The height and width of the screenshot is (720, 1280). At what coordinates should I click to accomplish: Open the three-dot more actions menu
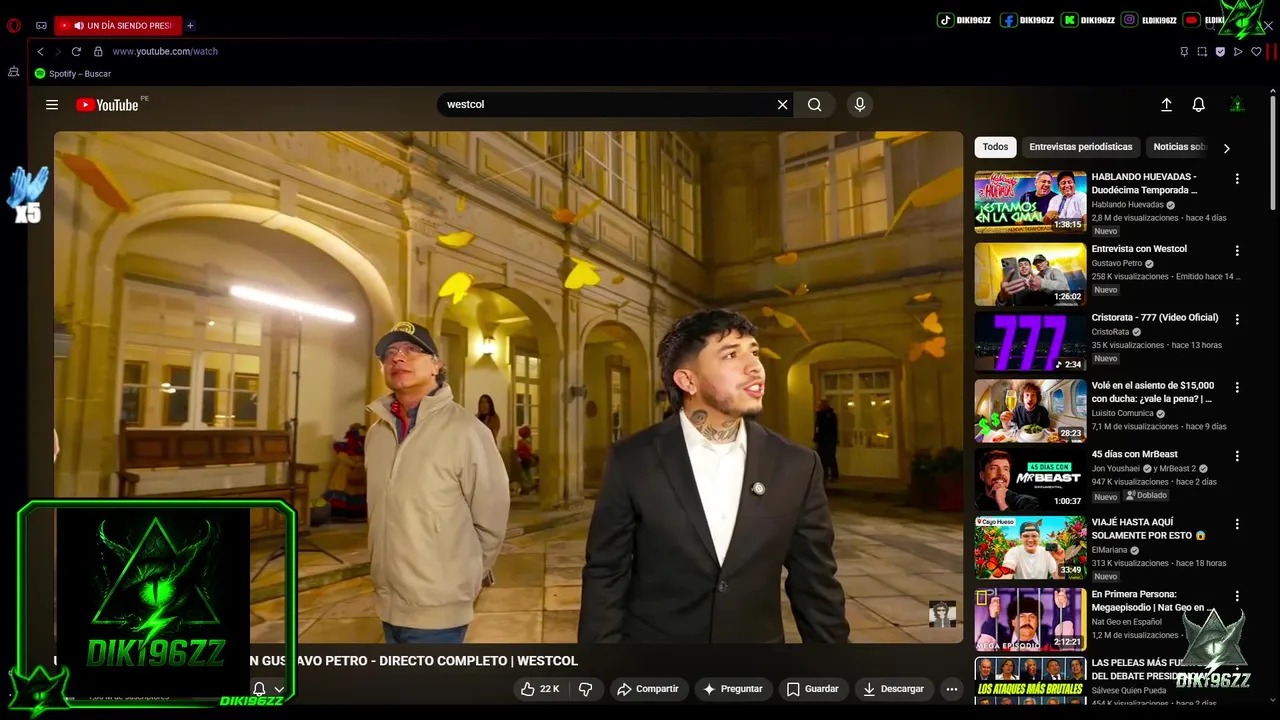(x=952, y=689)
